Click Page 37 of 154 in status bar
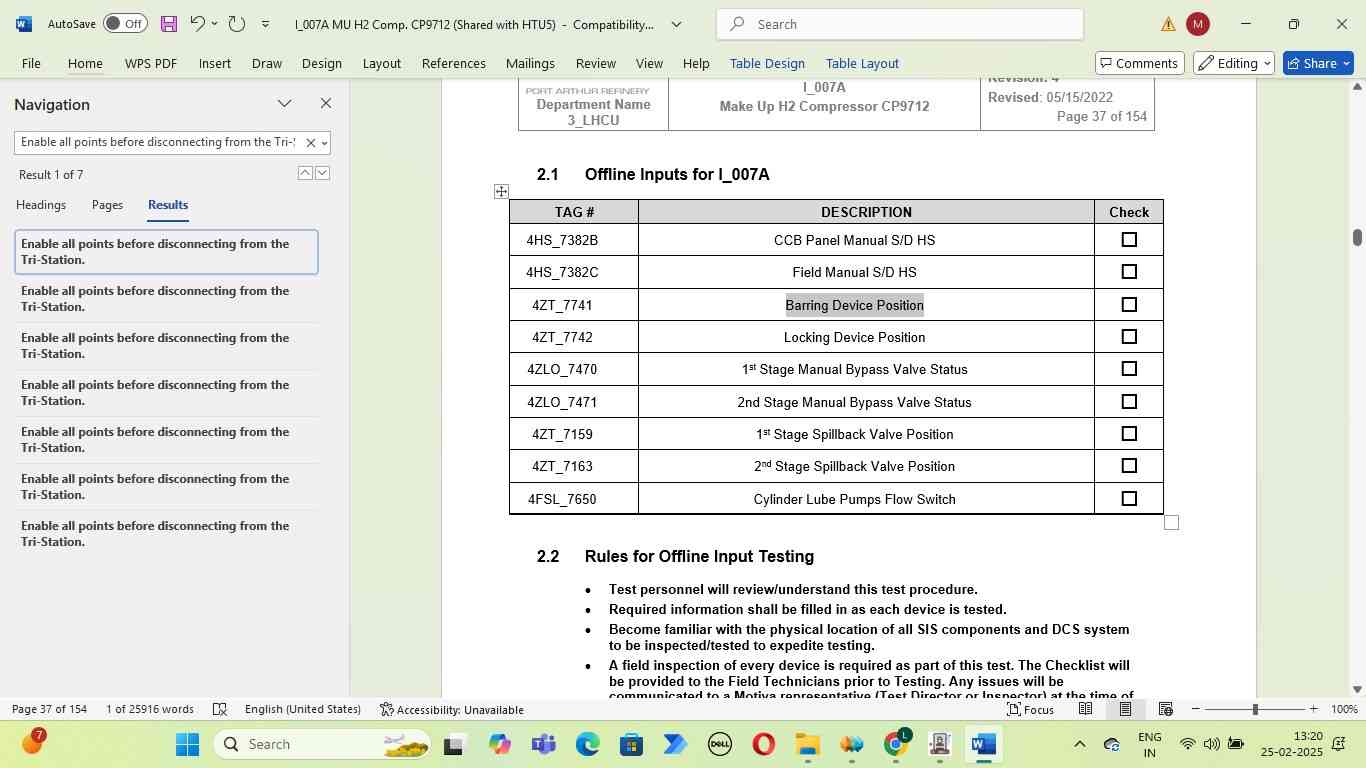The height and width of the screenshot is (768, 1366). pyautogui.click(x=49, y=709)
